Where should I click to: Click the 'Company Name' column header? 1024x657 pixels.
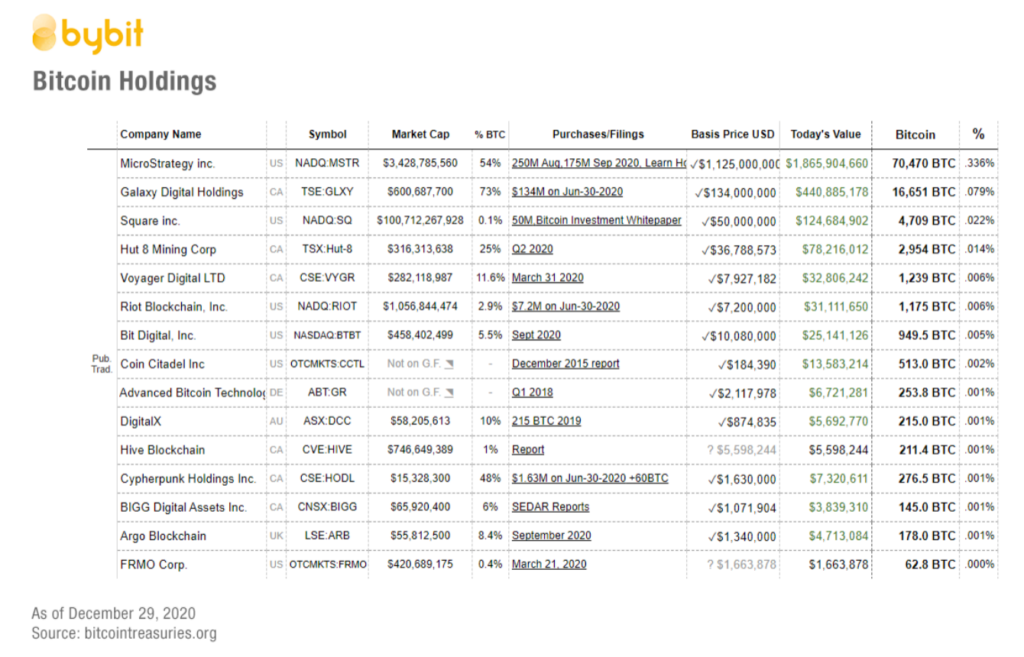pos(161,135)
